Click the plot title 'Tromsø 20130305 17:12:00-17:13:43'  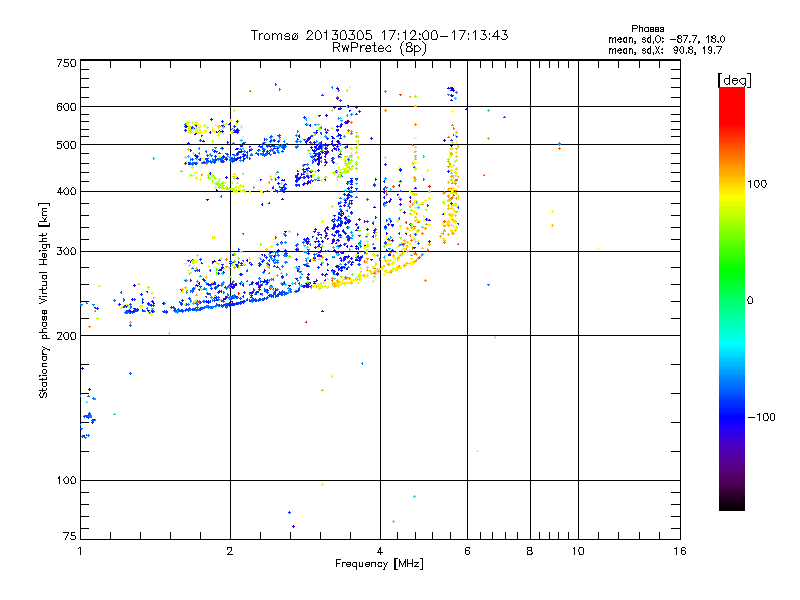(x=379, y=35)
